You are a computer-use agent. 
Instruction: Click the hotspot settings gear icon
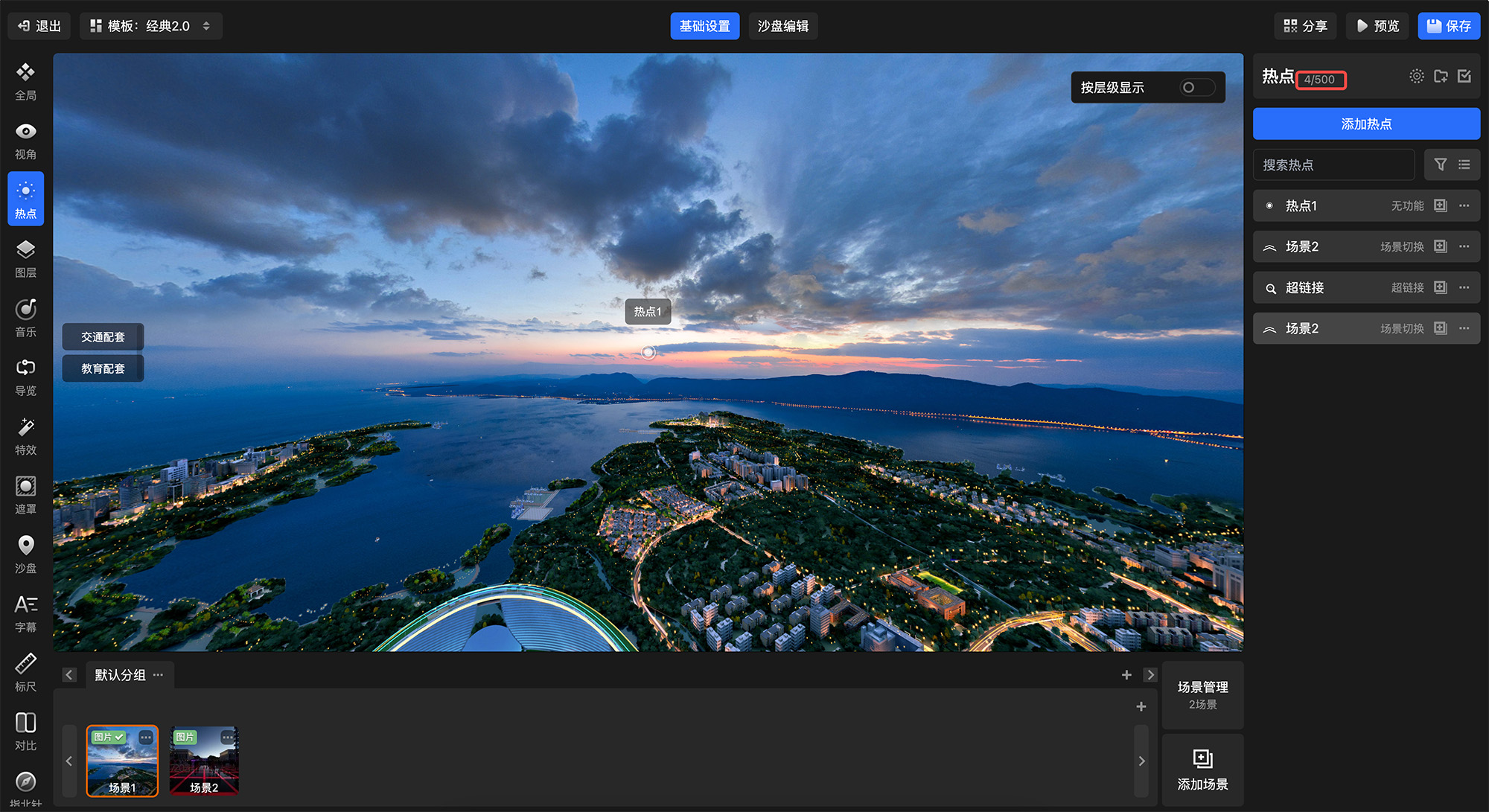click(1416, 76)
